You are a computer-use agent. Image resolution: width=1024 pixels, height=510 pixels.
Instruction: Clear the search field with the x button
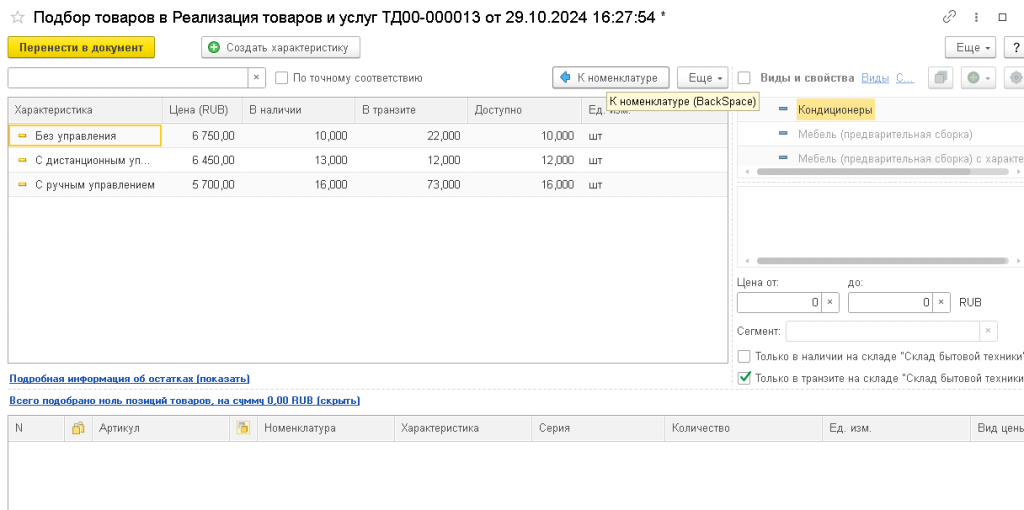[257, 78]
